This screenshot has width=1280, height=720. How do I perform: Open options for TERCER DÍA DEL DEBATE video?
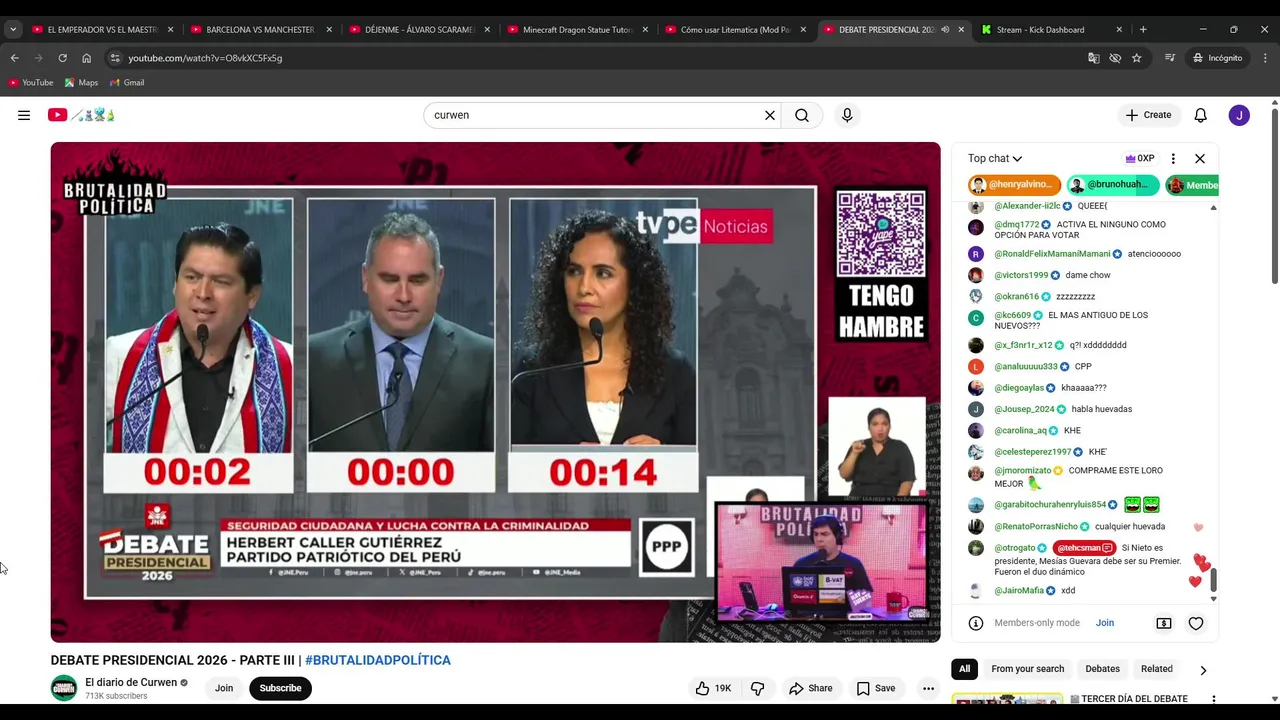coord(1213,699)
